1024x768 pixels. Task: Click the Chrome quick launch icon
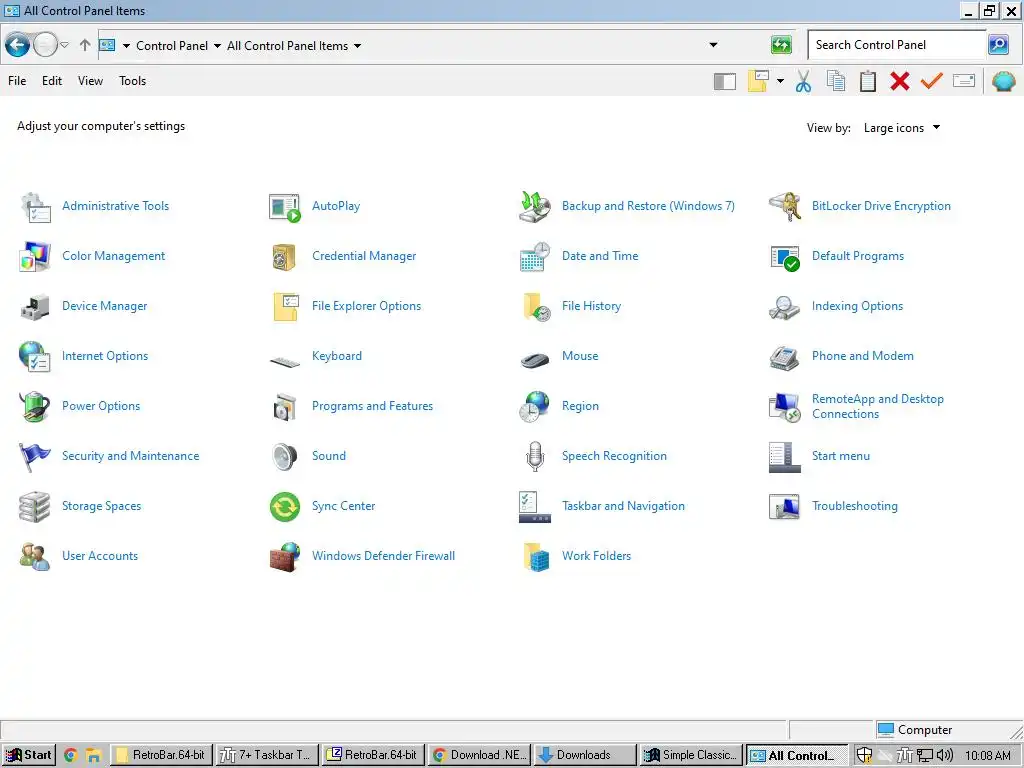pos(71,756)
